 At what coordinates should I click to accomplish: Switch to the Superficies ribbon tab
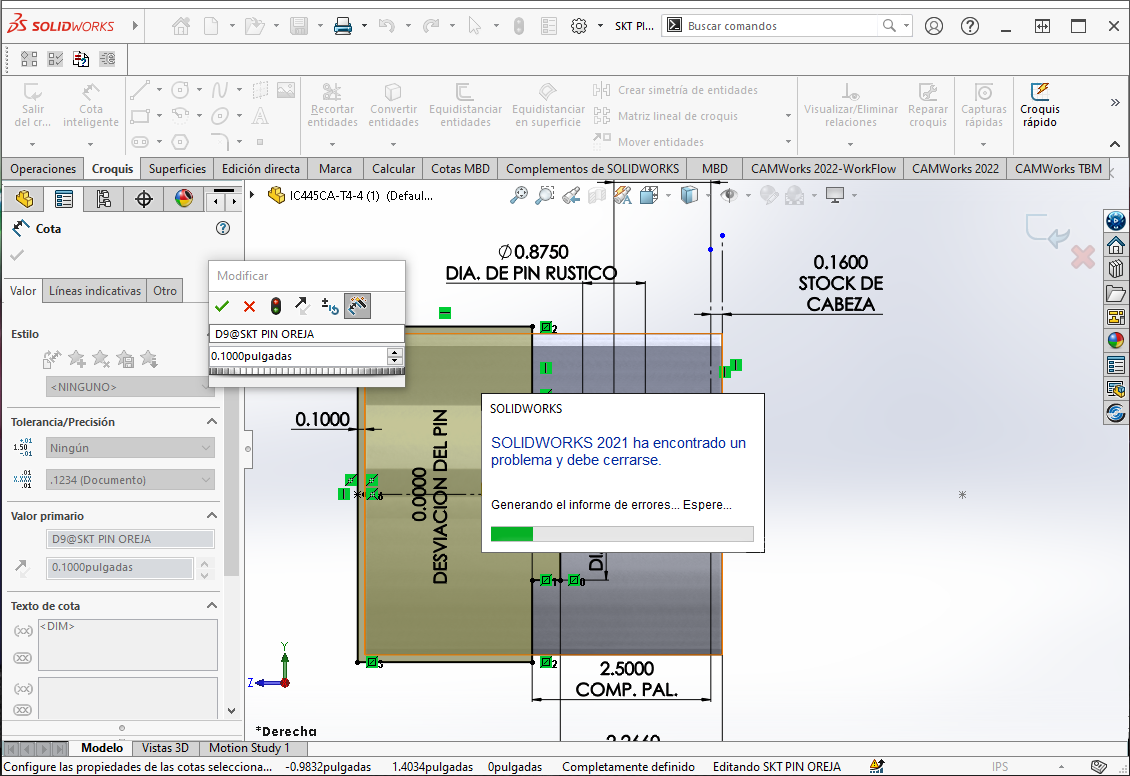[x=177, y=169]
